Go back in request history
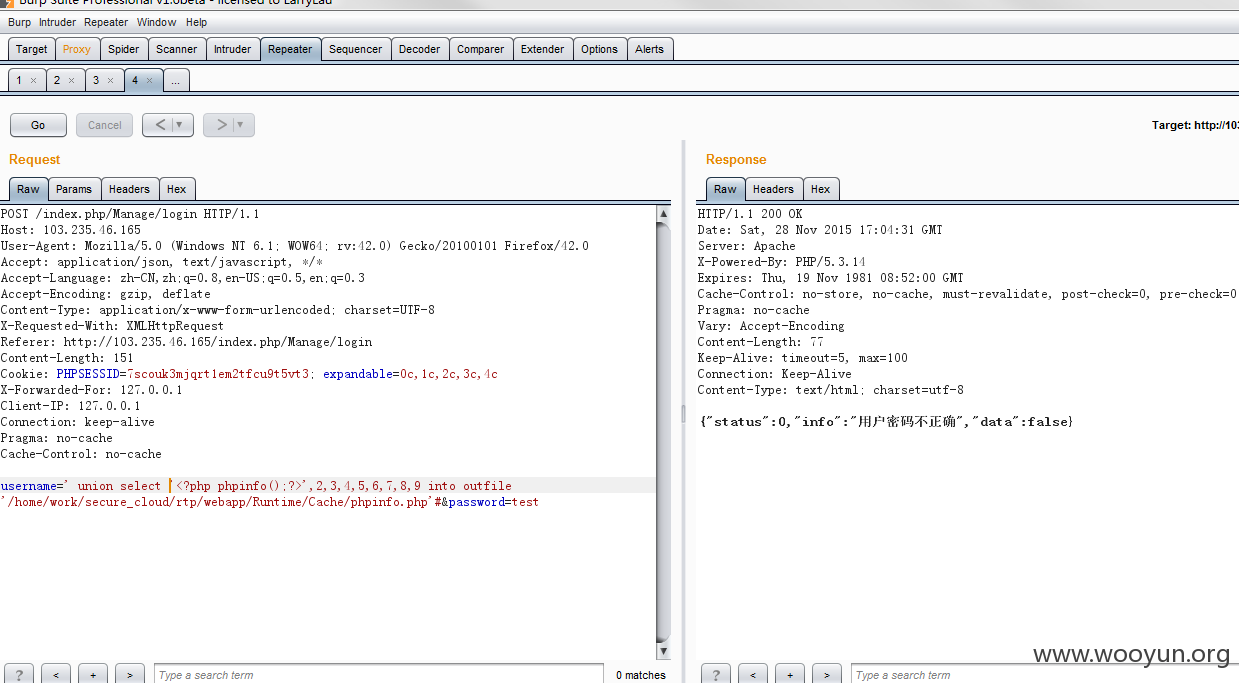1239x683 pixels. (161, 125)
